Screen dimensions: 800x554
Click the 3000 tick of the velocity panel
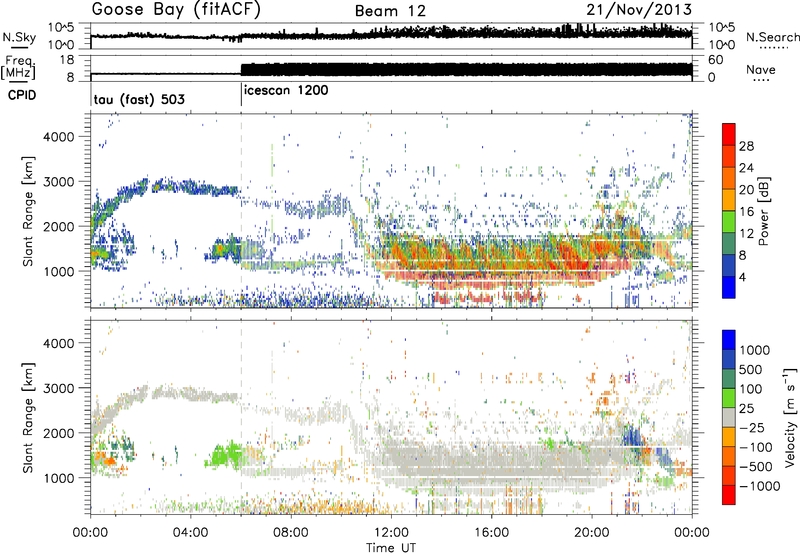58,388
